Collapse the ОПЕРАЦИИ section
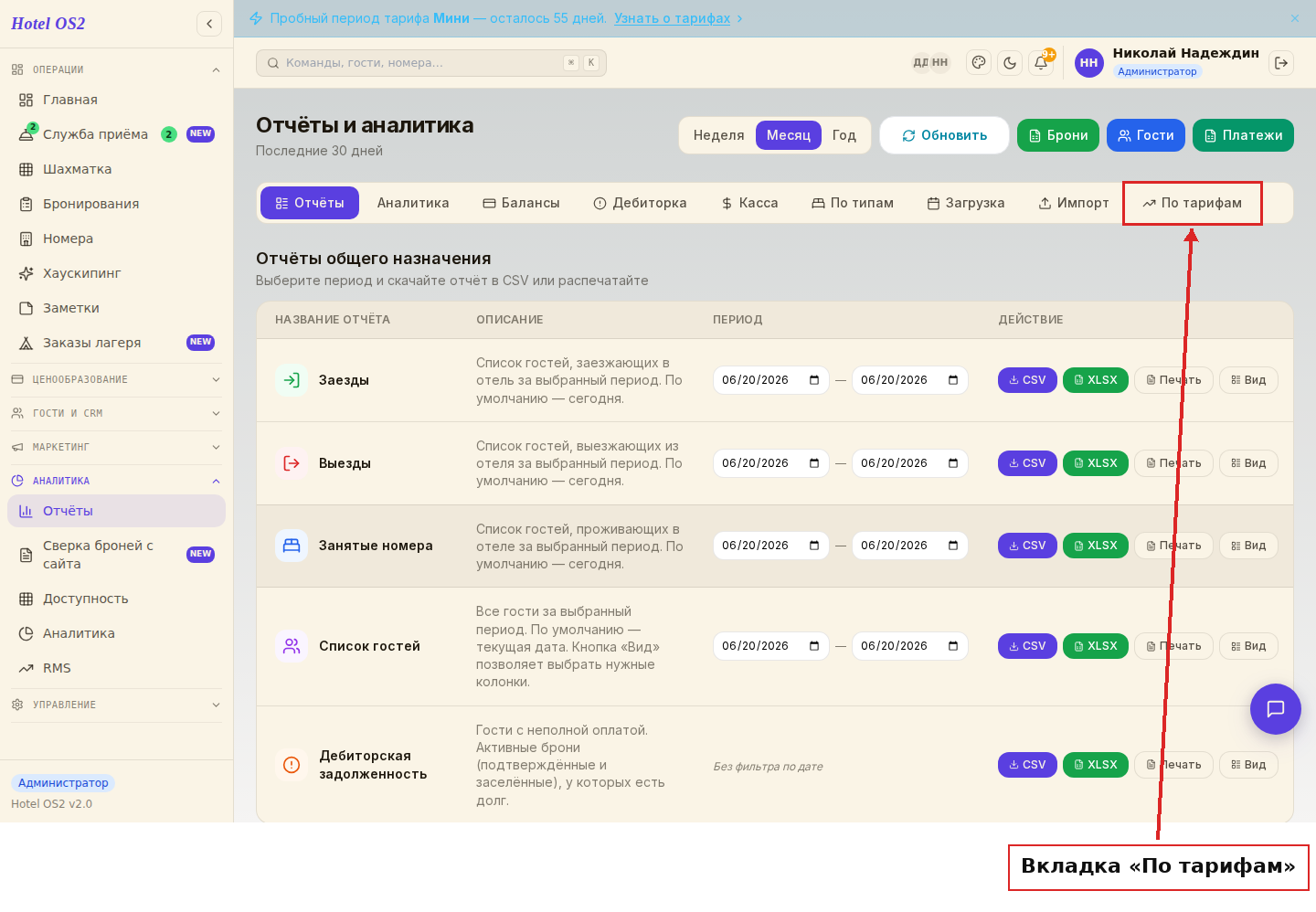 (x=116, y=69)
